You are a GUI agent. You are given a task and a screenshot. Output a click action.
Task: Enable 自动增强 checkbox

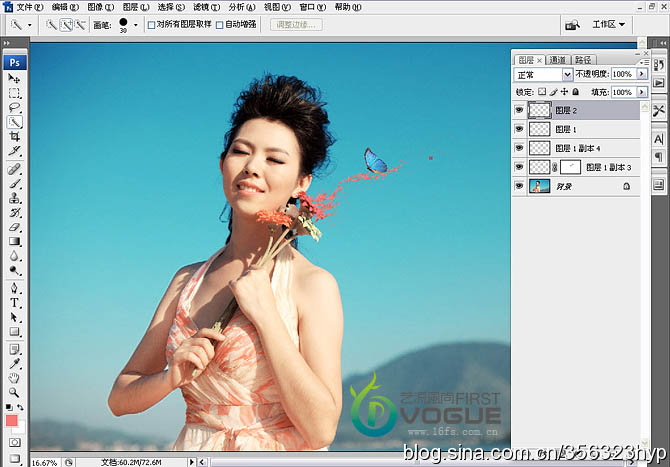coord(220,24)
